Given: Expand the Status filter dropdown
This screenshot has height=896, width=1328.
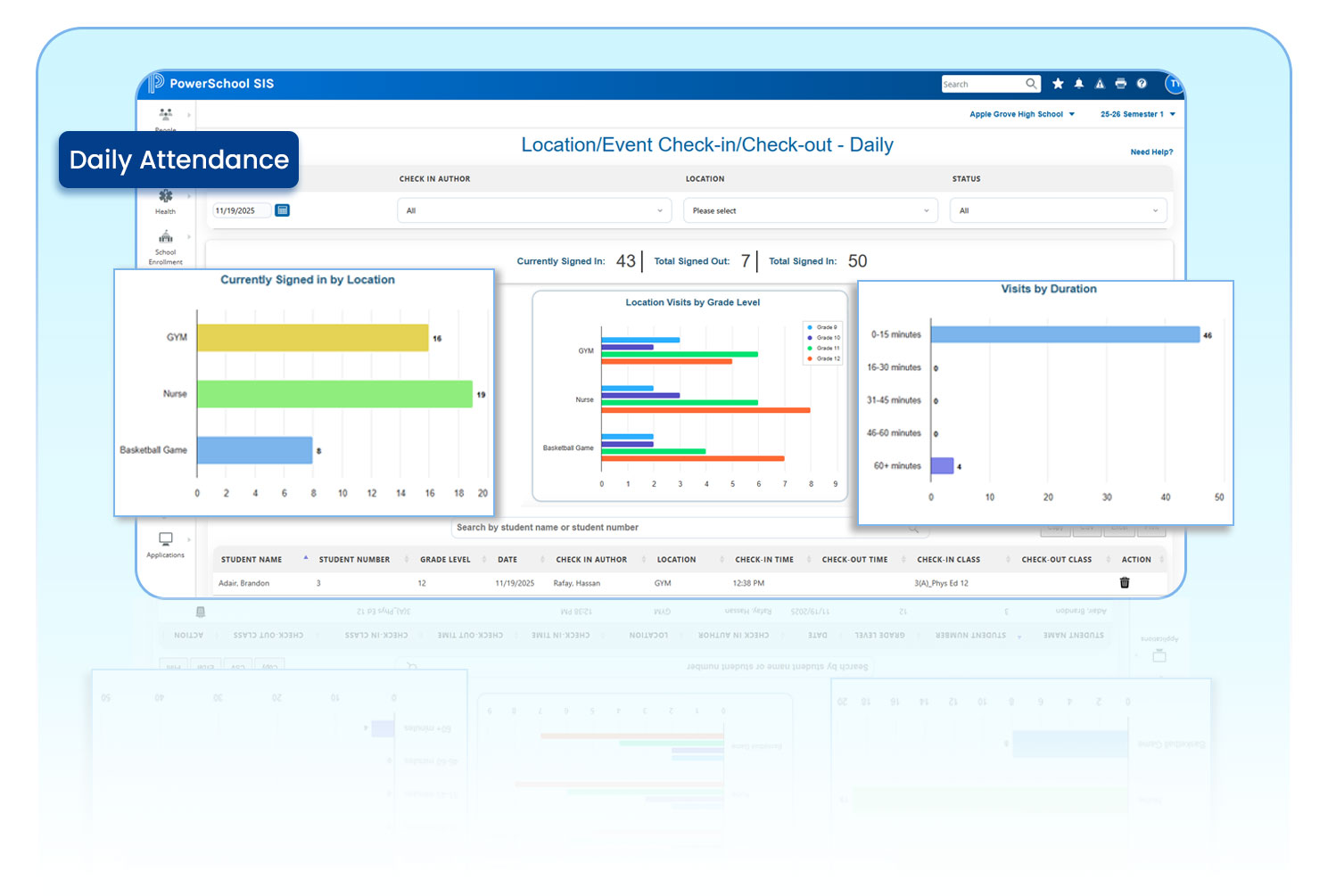Looking at the screenshot, I should pos(1058,211).
